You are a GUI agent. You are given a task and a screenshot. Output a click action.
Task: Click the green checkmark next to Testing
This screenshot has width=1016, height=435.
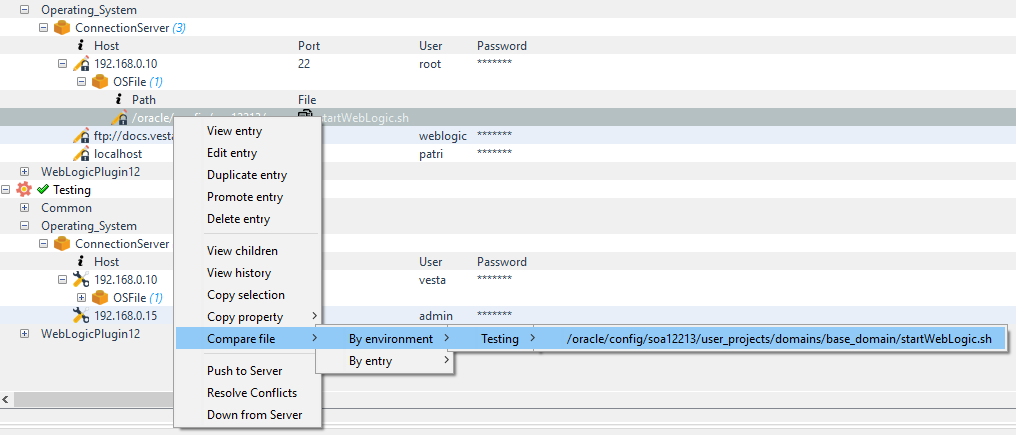click(x=43, y=190)
